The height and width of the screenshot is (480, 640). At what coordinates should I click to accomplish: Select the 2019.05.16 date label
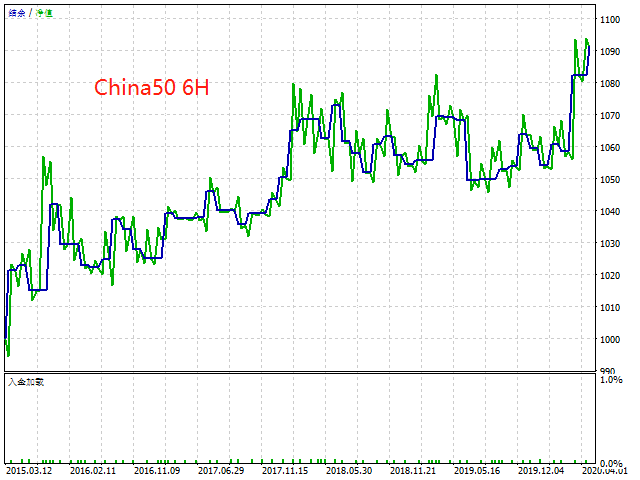click(x=477, y=471)
